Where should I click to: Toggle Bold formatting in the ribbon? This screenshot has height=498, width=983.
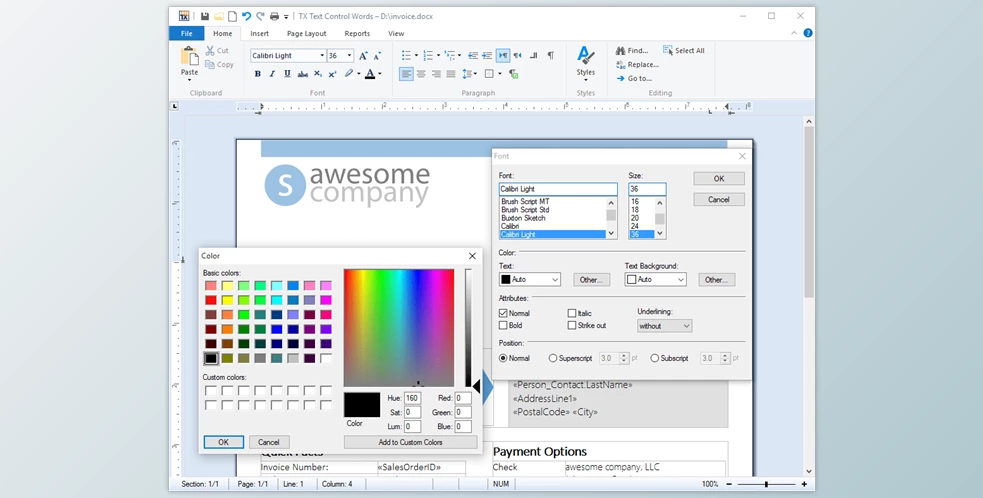click(x=257, y=74)
